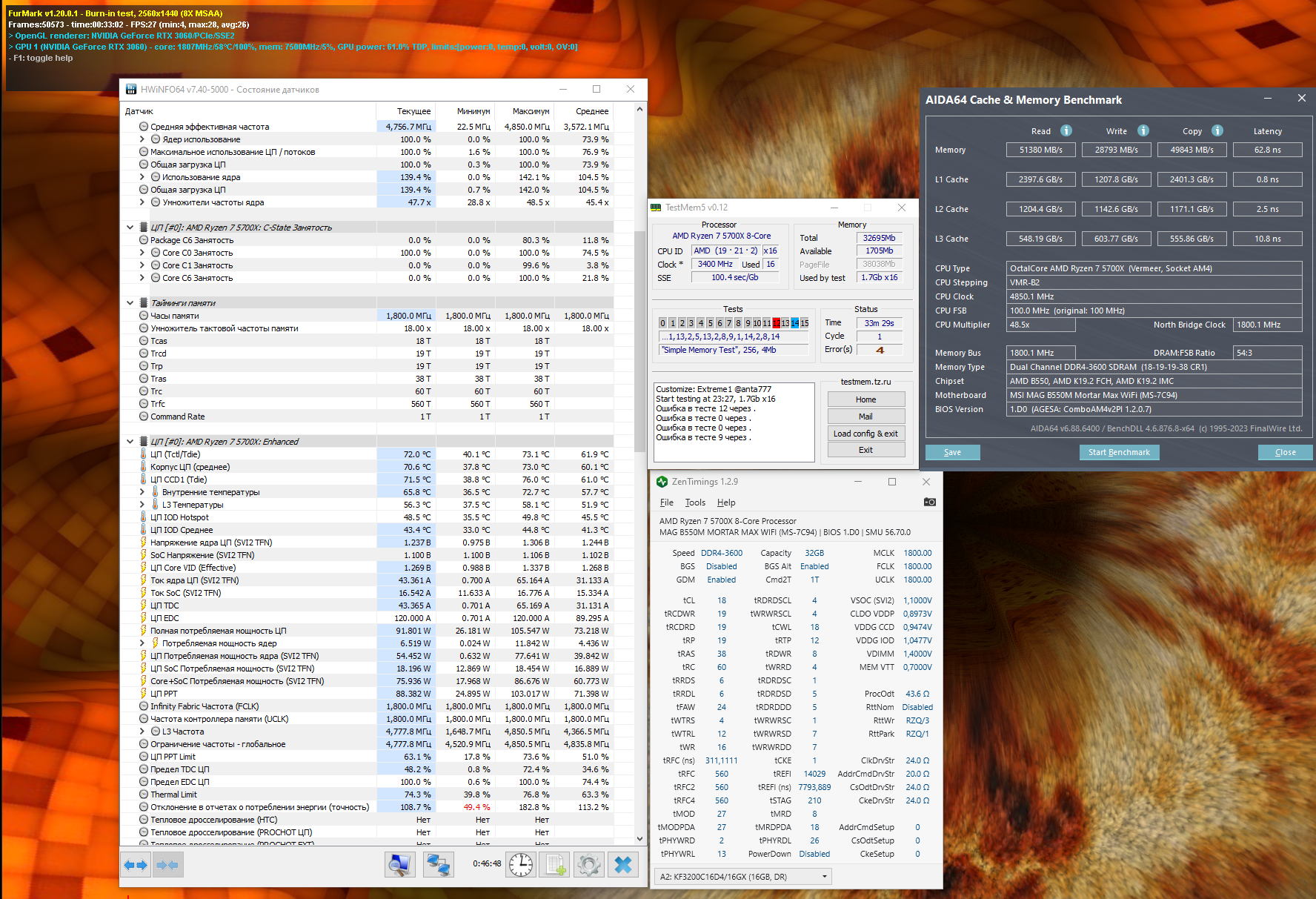Open the File menu in ZenTimings
1316x899 pixels.
[667, 502]
